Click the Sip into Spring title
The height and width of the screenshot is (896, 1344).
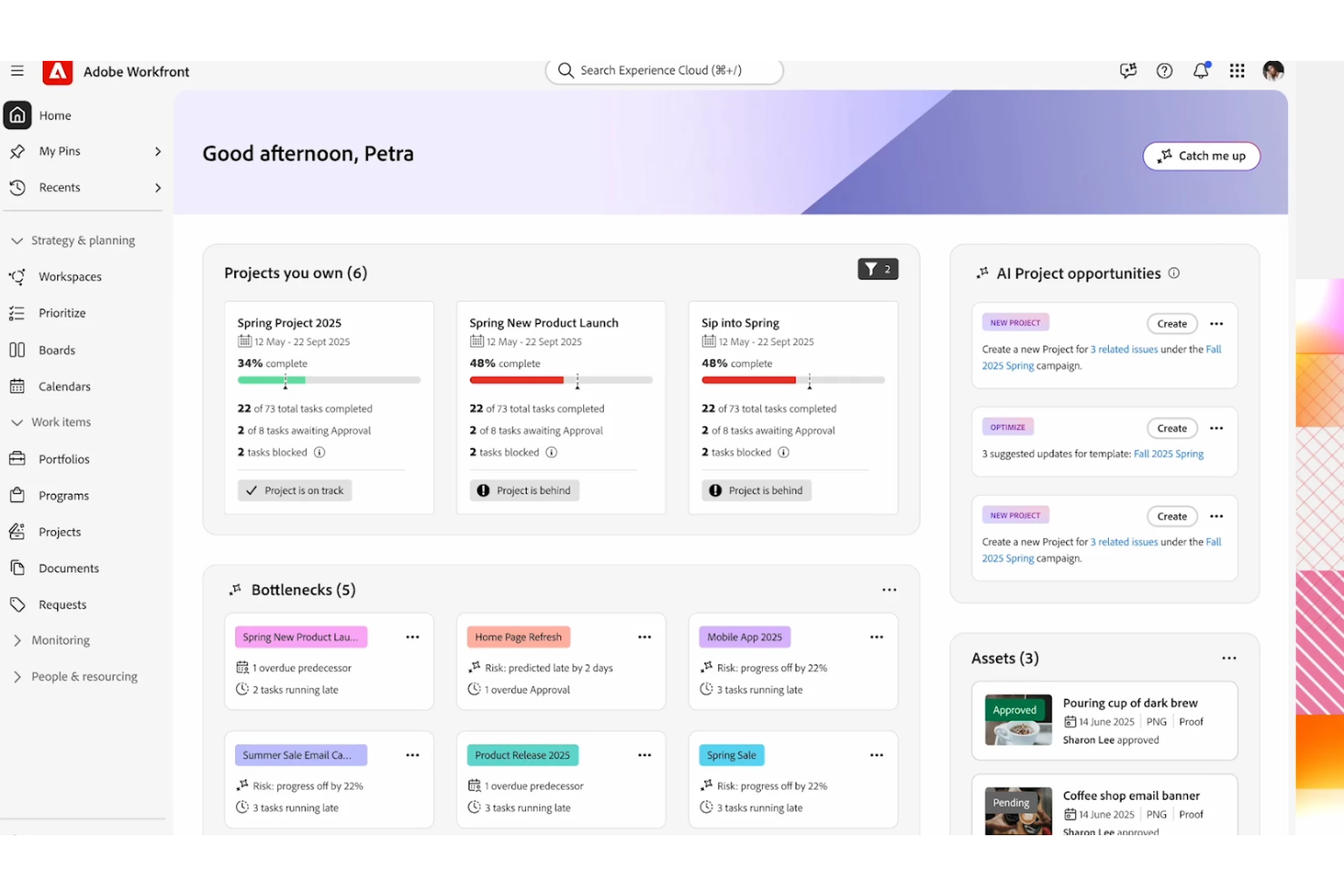click(740, 323)
